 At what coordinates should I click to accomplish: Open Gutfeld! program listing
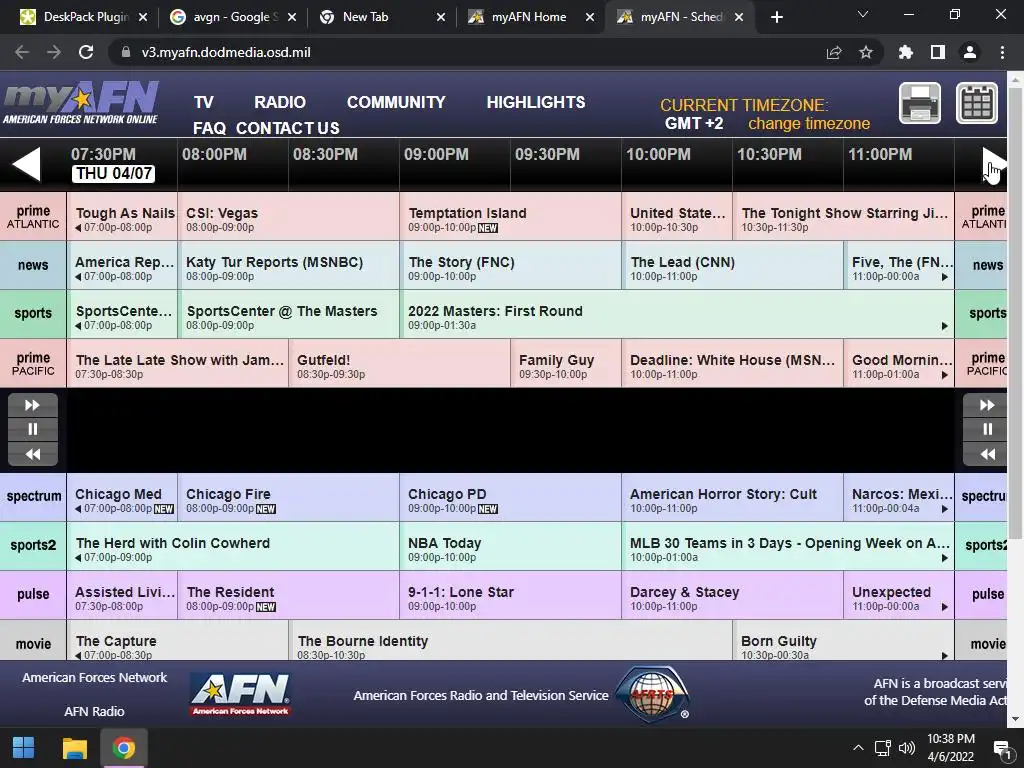coord(399,363)
